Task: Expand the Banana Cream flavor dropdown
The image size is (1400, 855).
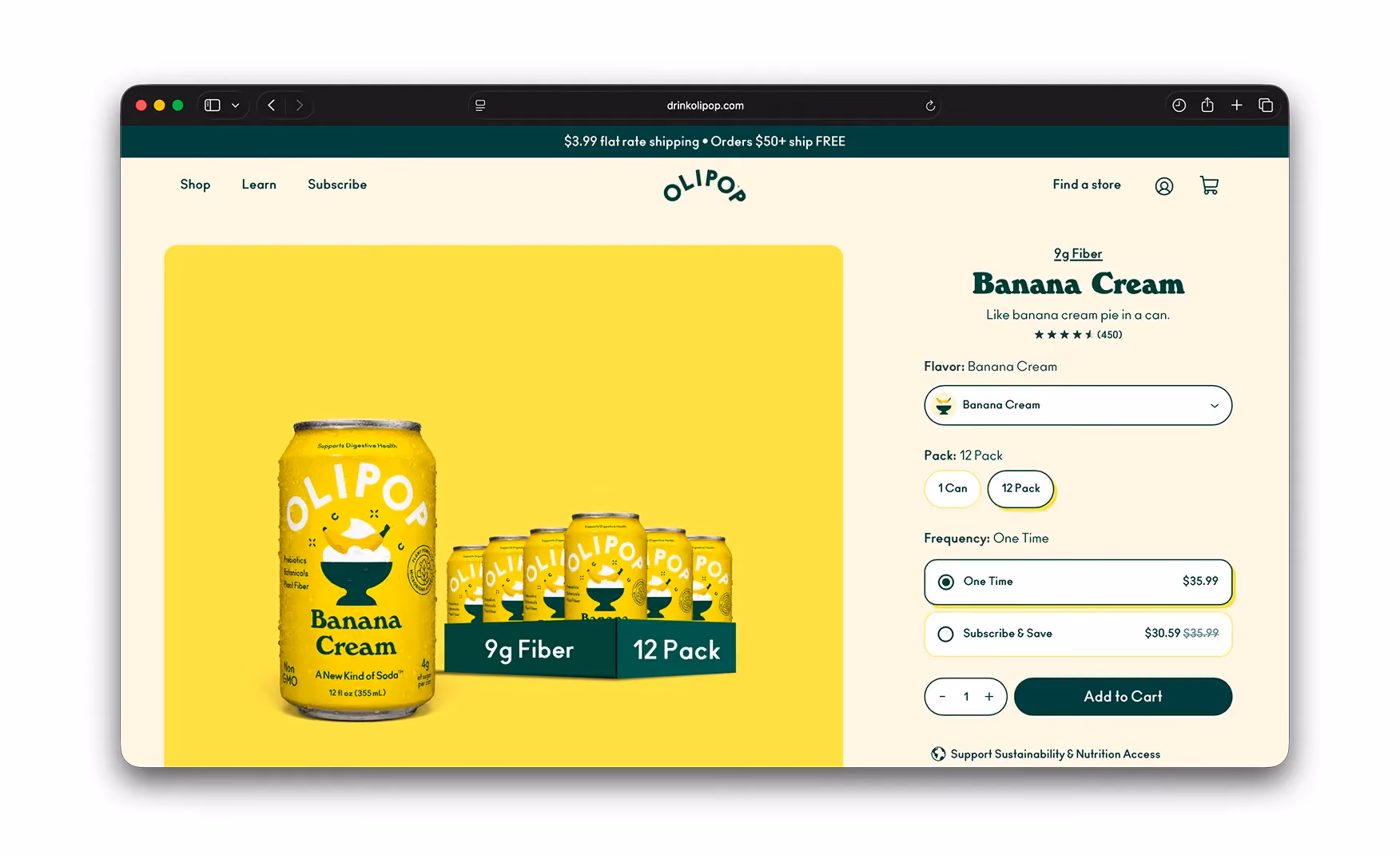Action: (1078, 405)
